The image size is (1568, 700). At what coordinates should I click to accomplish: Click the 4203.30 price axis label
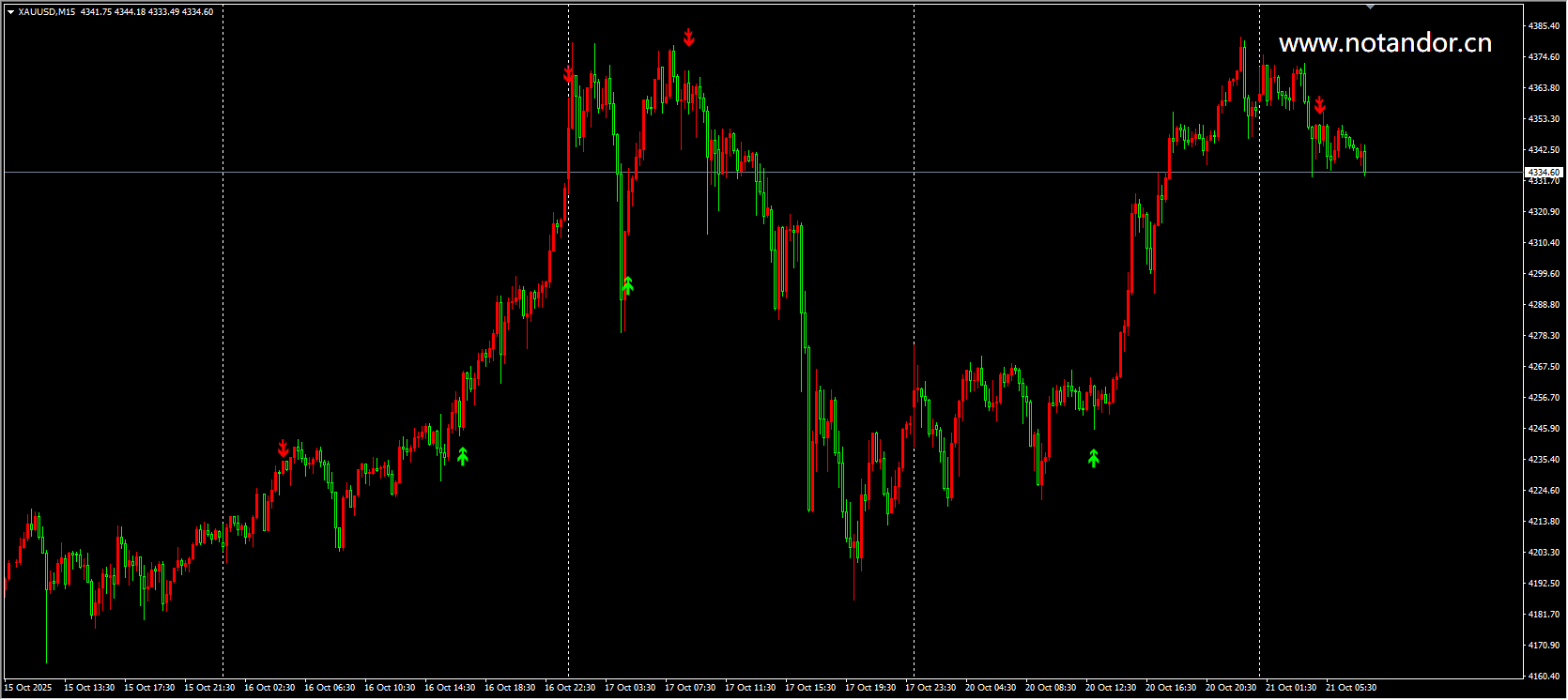[x=1545, y=553]
